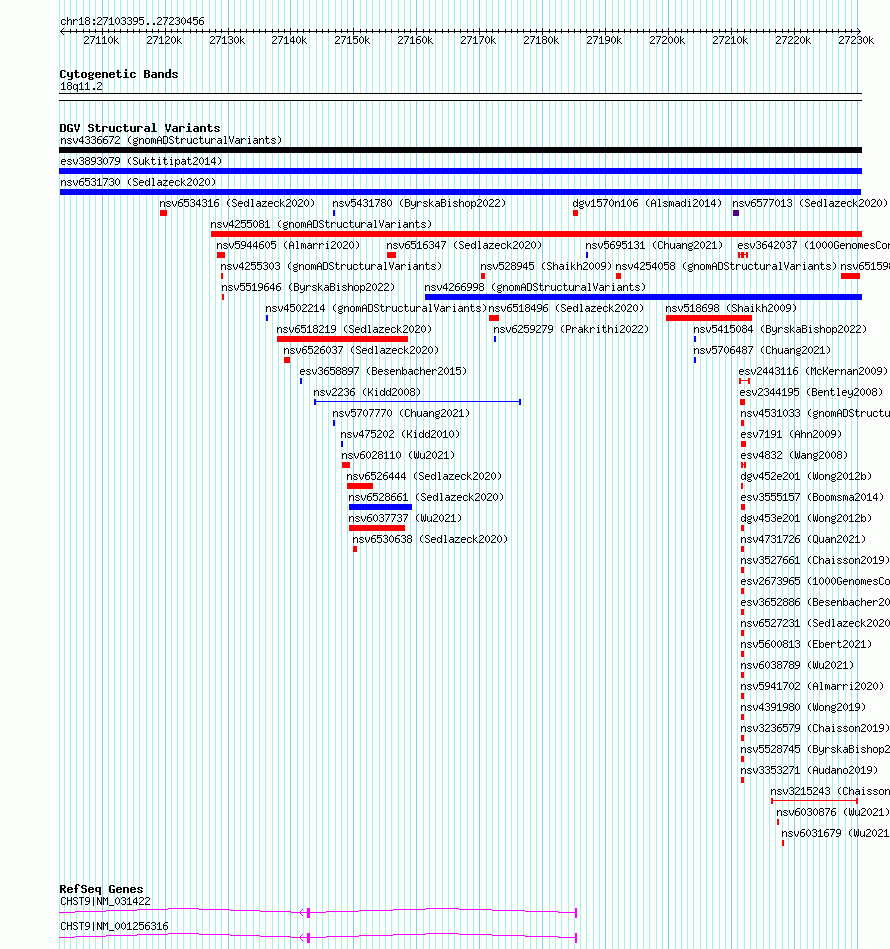This screenshot has width=890, height=949.
Task: Select variant nsv6518496 (Sedlazeck2020)
Action: click(566, 308)
